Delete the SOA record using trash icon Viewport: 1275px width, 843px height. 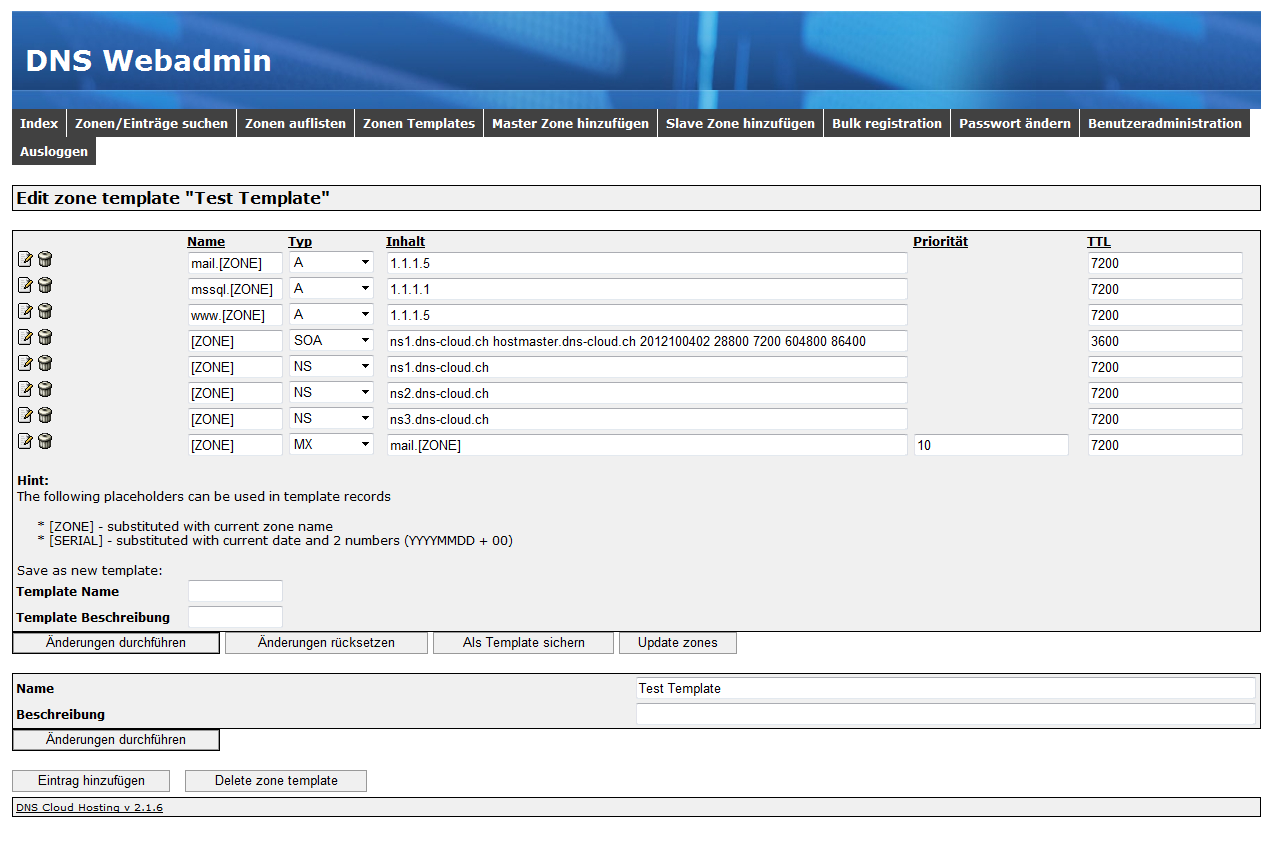(x=45, y=338)
